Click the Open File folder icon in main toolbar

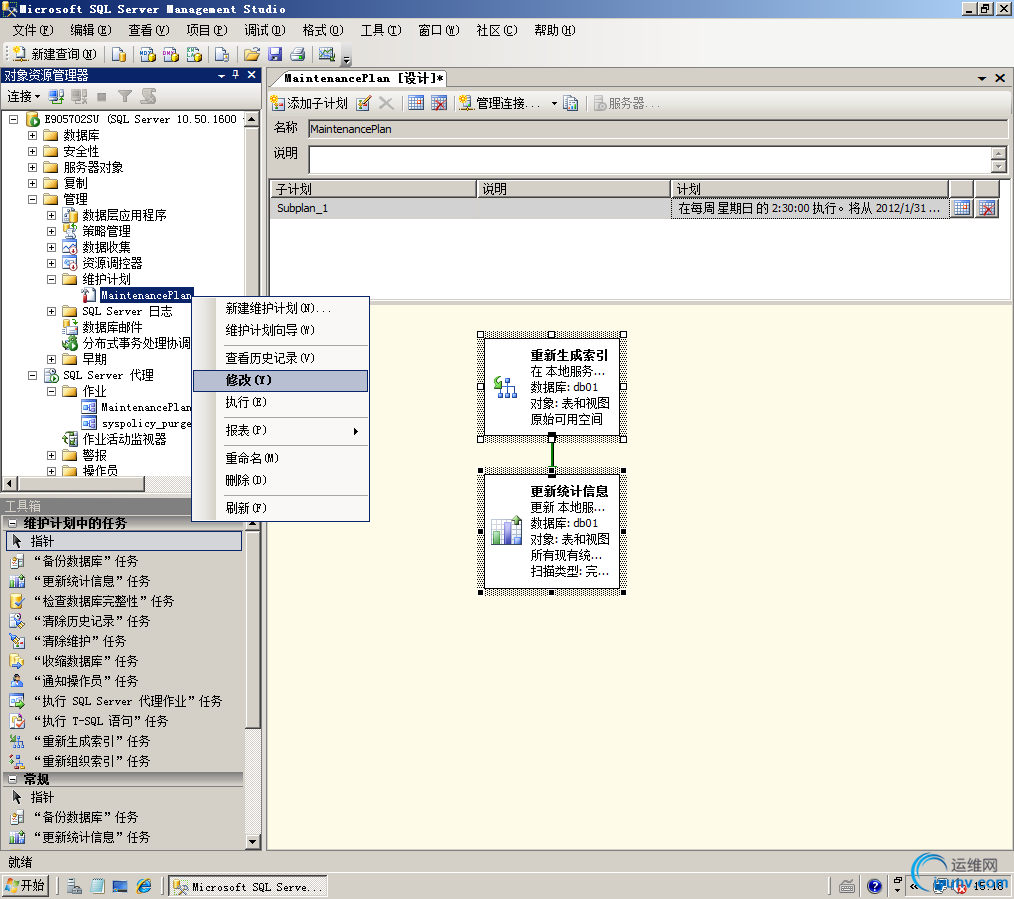pos(252,54)
